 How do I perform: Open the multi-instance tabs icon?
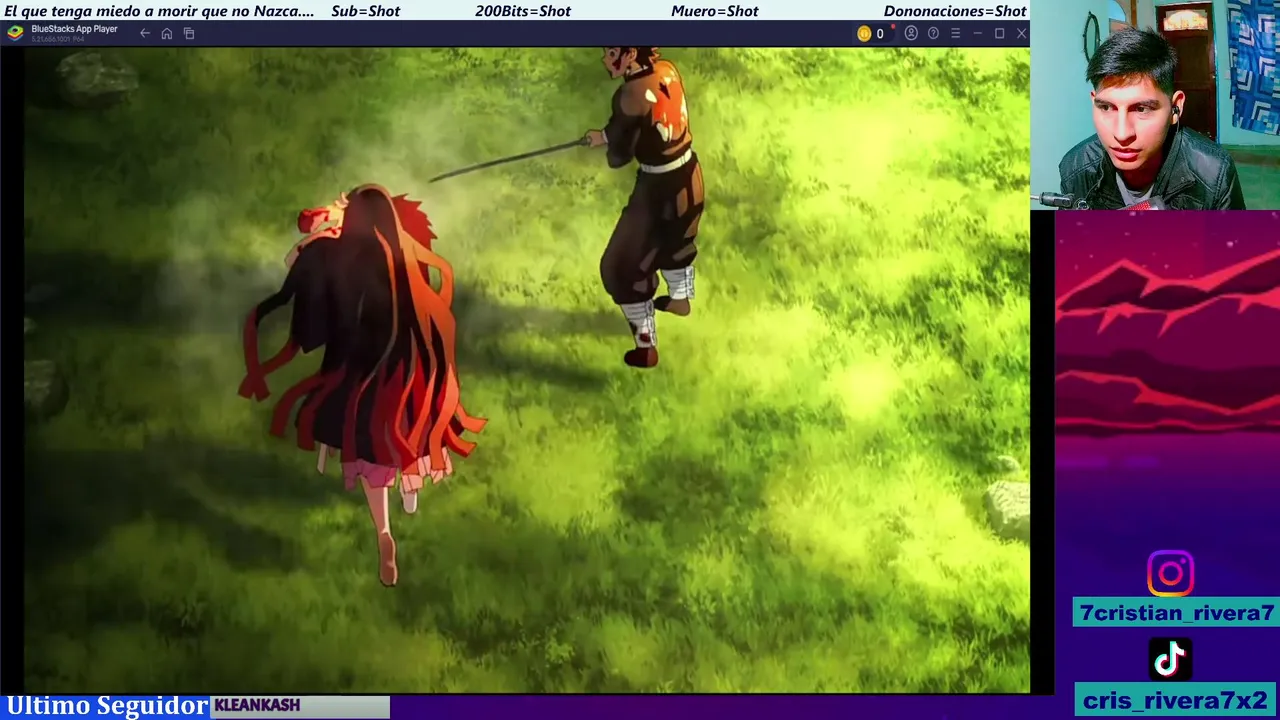[189, 33]
